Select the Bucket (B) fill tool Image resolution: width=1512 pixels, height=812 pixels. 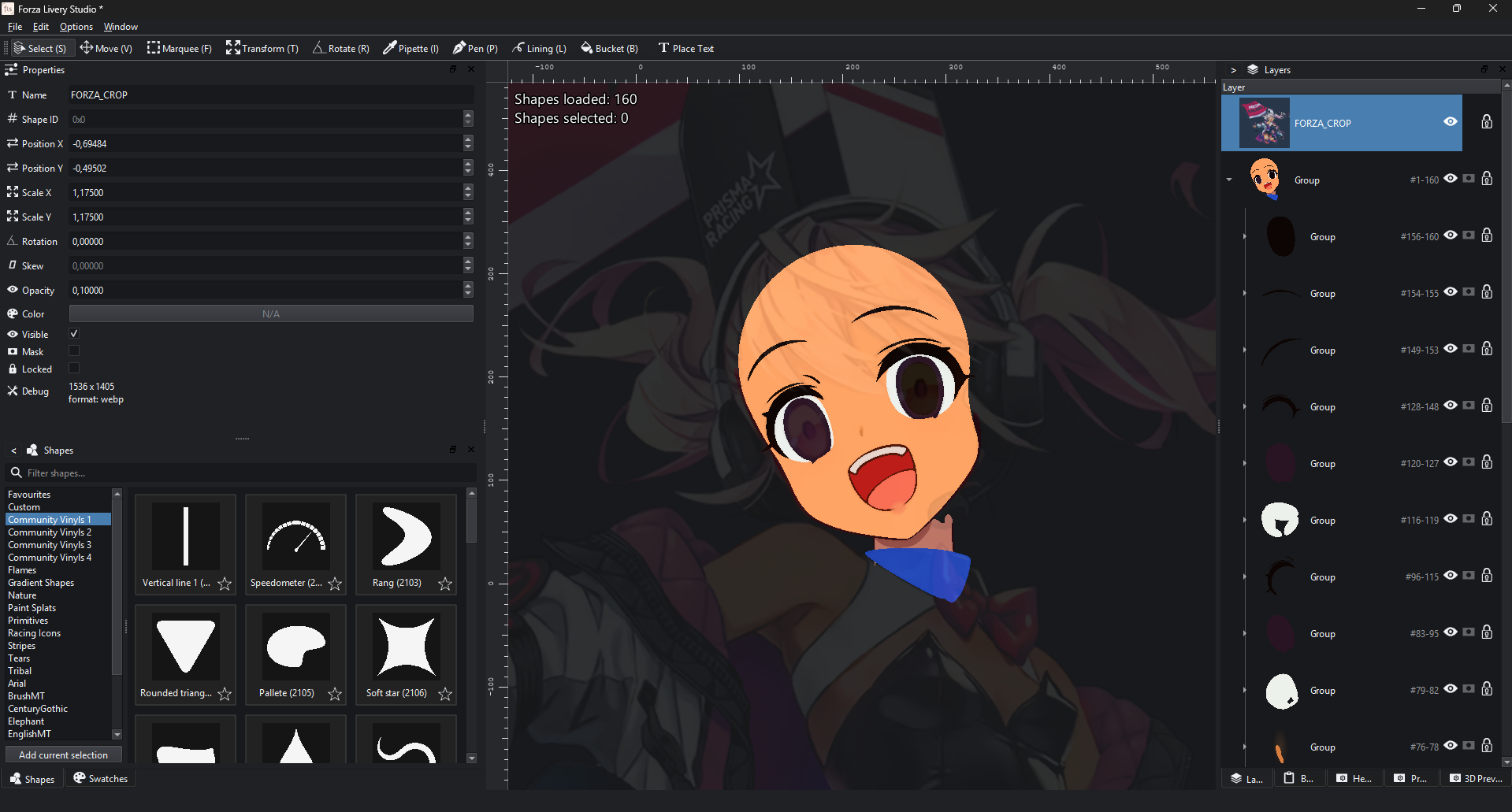tap(609, 48)
